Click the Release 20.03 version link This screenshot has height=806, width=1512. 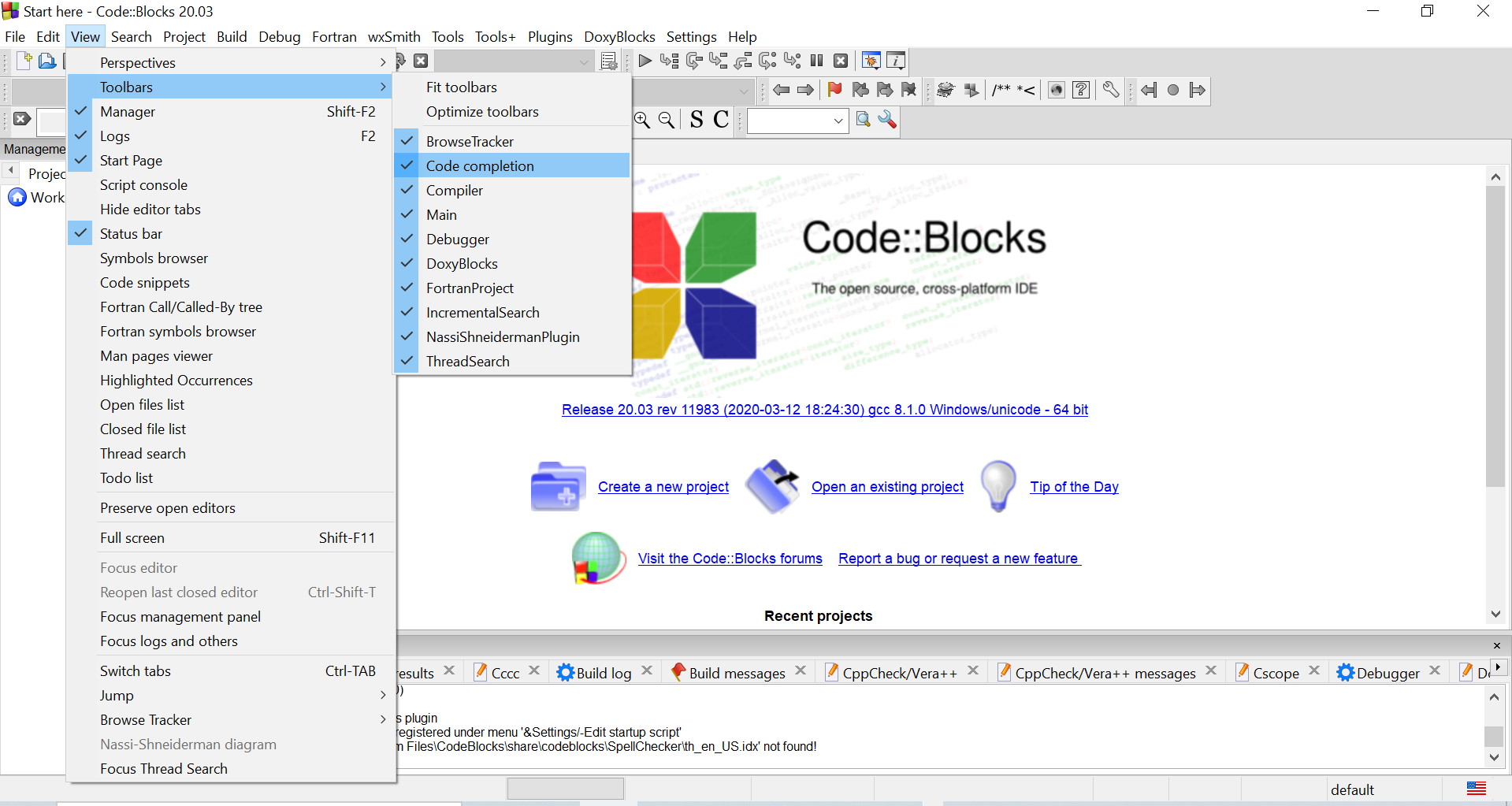(x=825, y=410)
